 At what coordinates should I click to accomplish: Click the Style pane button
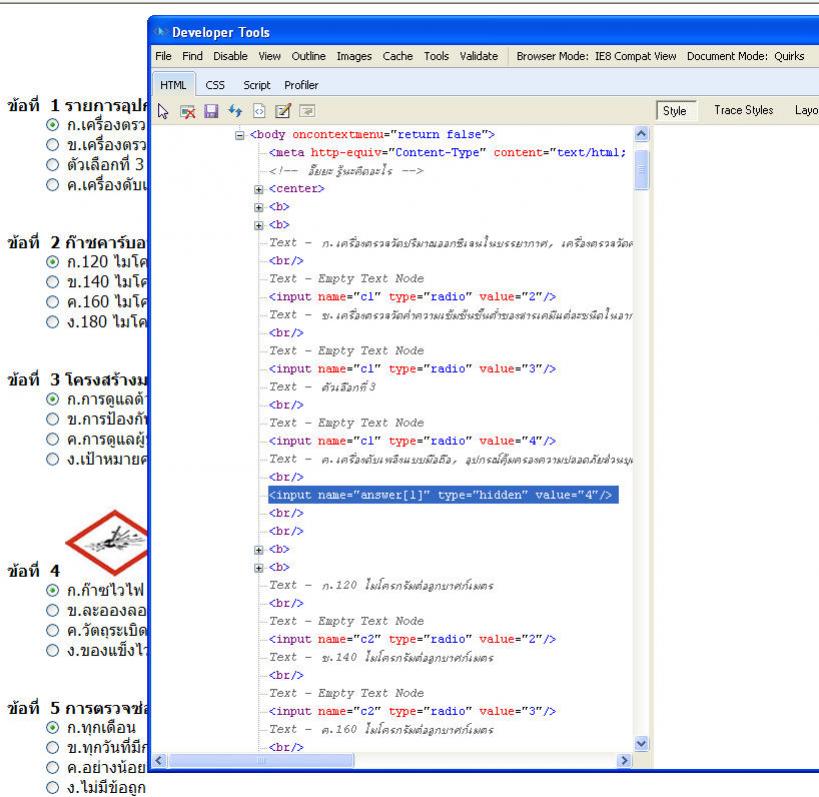[x=676, y=111]
